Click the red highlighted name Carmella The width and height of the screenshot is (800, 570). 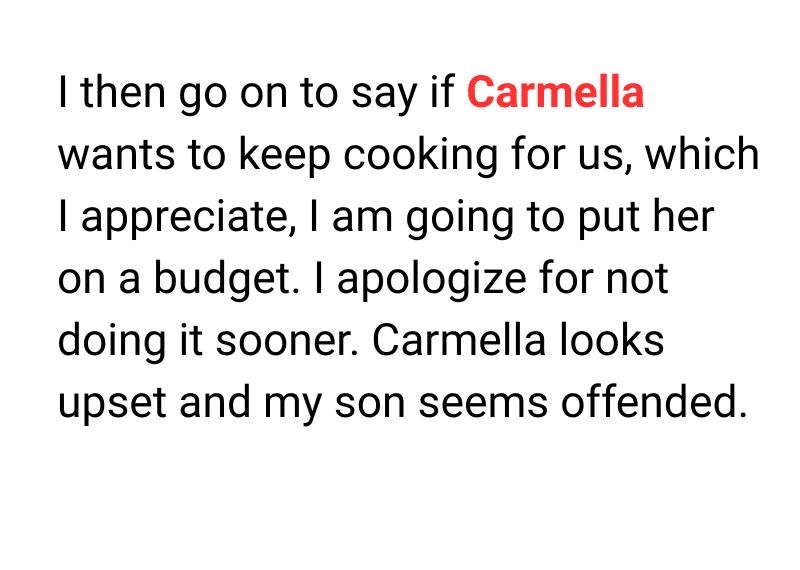pyautogui.click(x=555, y=94)
